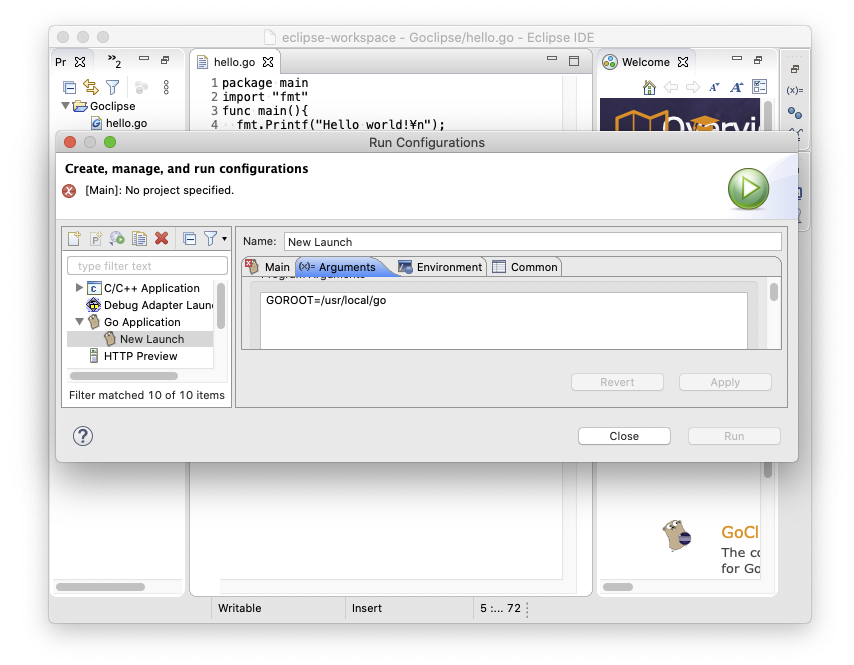
Task: Click the Home icon in Welcome view
Action: point(649,87)
